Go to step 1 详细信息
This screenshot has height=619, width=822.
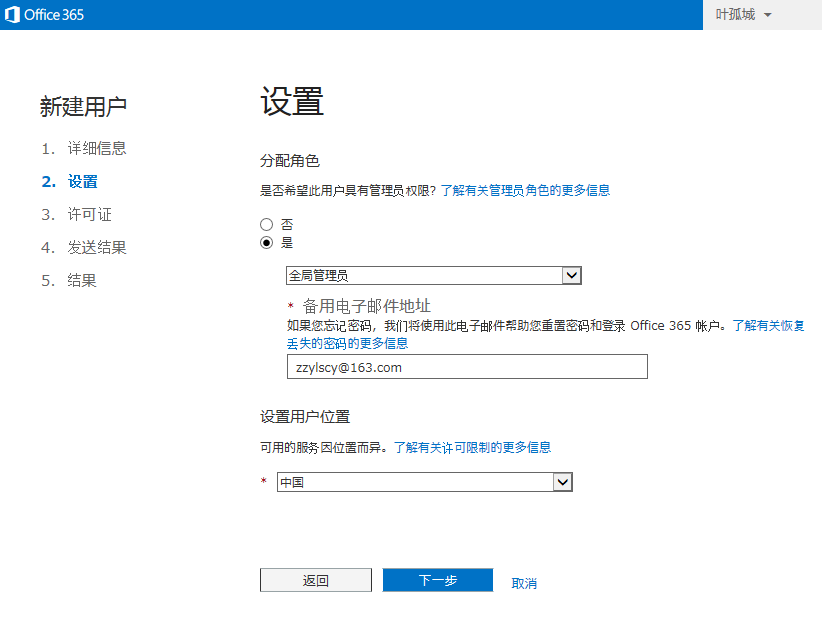point(96,148)
